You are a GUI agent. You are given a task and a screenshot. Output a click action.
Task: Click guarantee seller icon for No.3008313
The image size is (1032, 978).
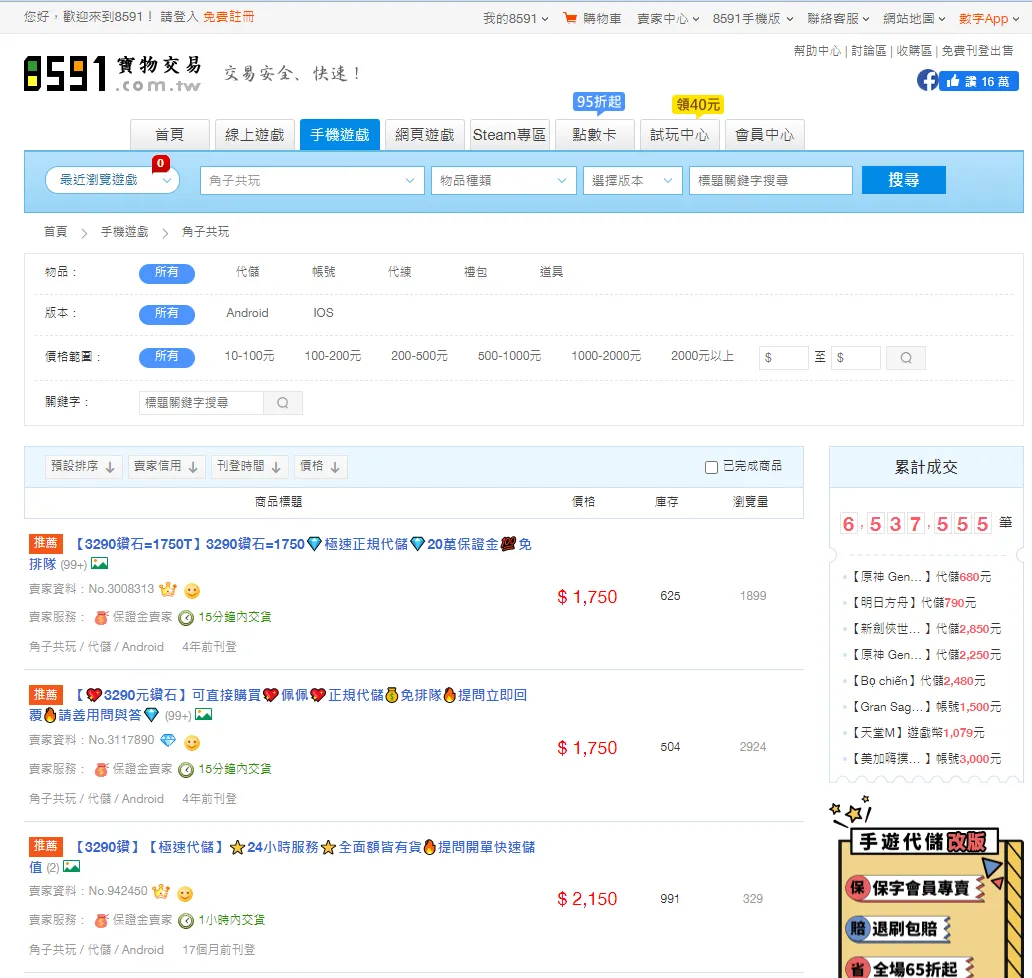point(101,617)
